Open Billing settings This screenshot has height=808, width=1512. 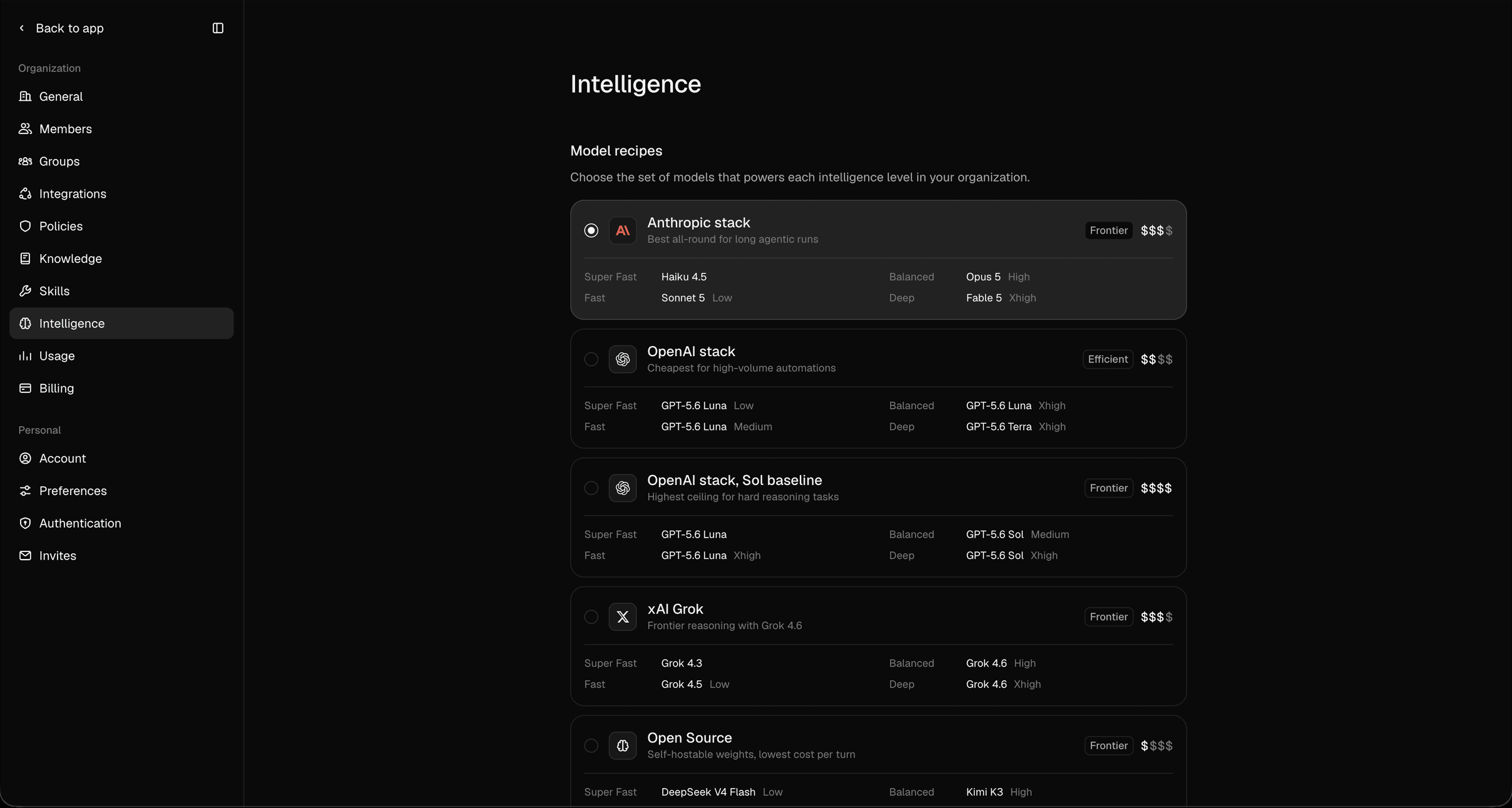click(x=121, y=389)
